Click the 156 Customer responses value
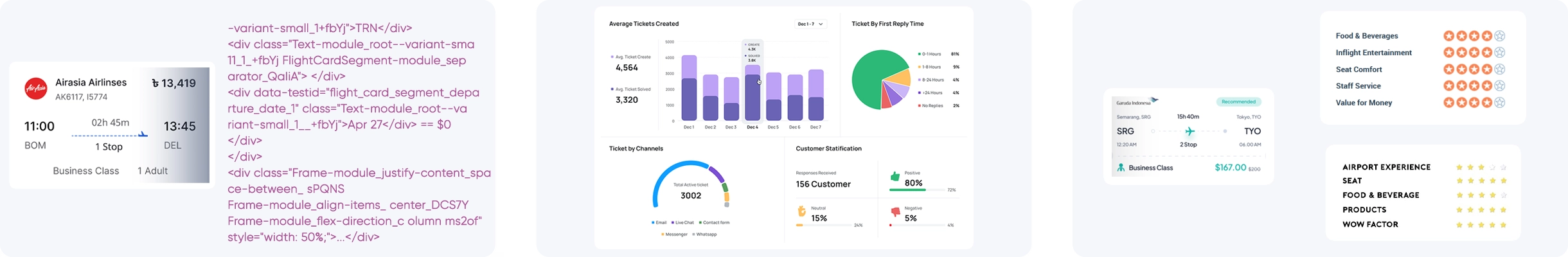The height and width of the screenshot is (257, 1568). [823, 184]
